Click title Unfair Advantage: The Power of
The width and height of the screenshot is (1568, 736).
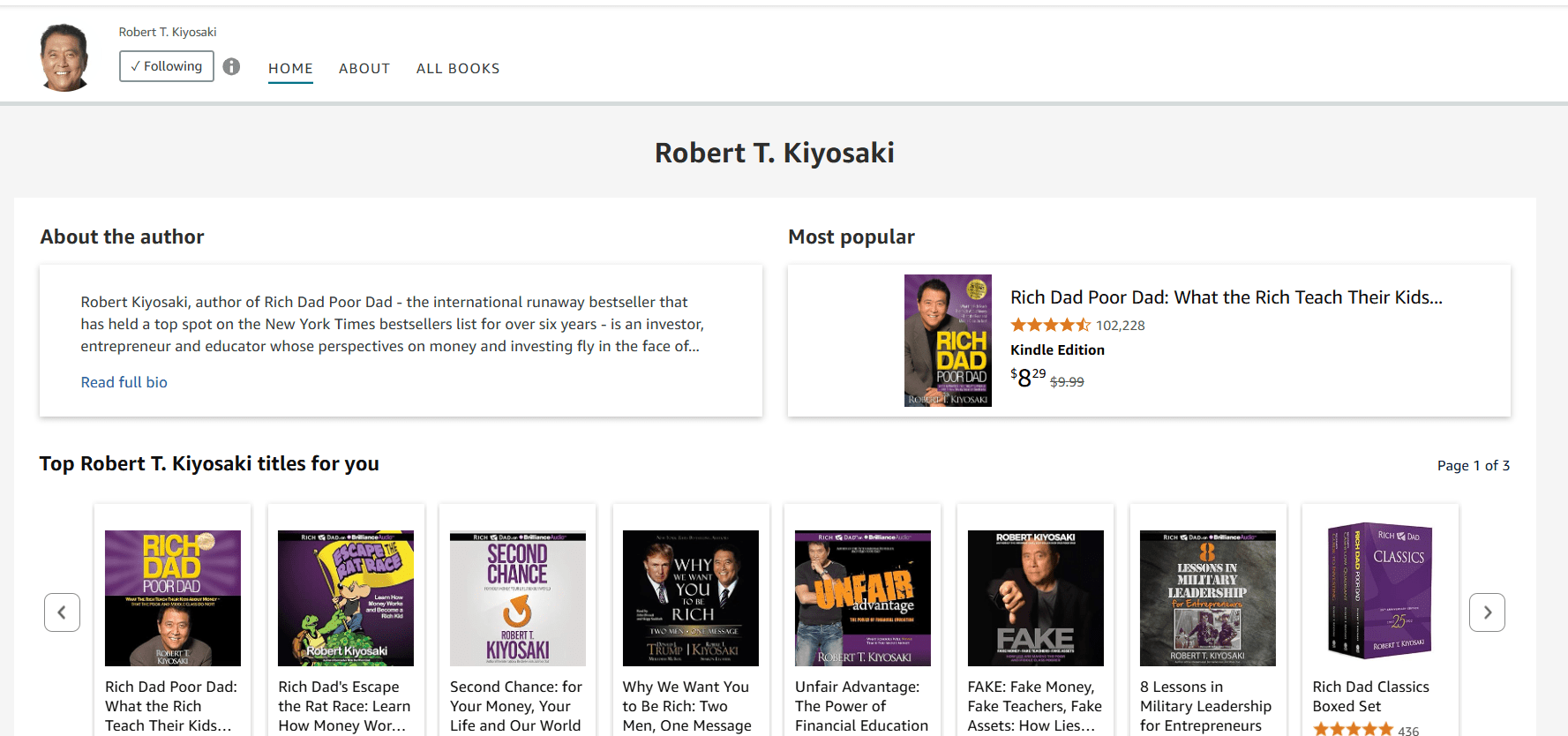[862, 706]
